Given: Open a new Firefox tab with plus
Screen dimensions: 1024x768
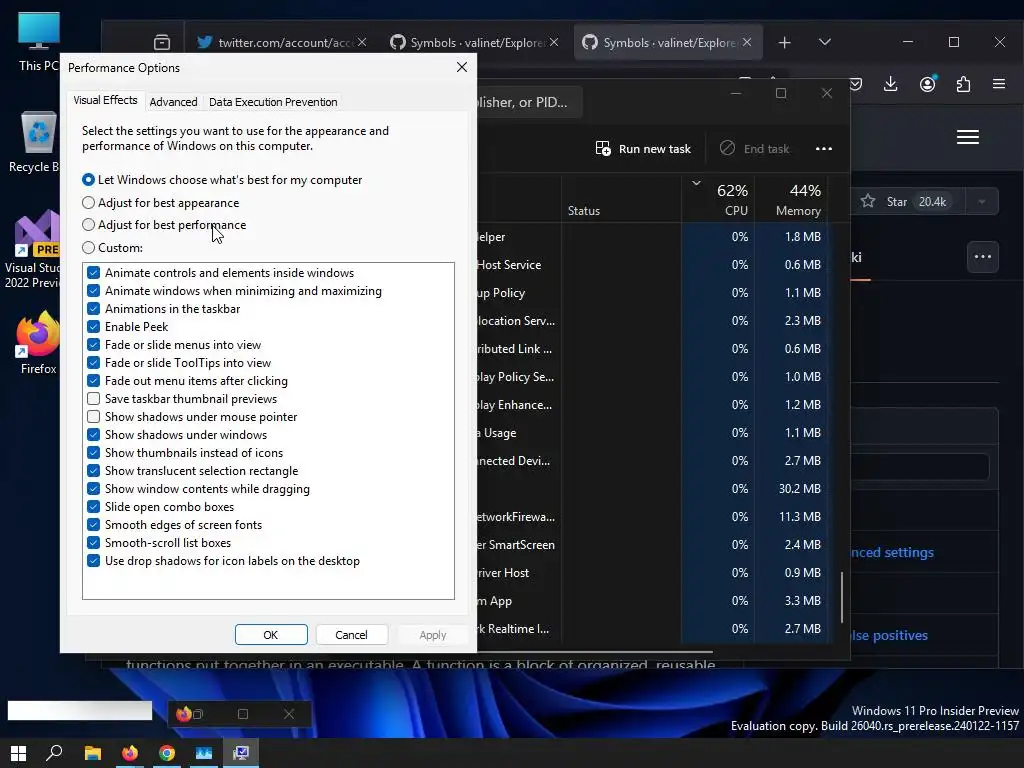Looking at the screenshot, I should 784,42.
